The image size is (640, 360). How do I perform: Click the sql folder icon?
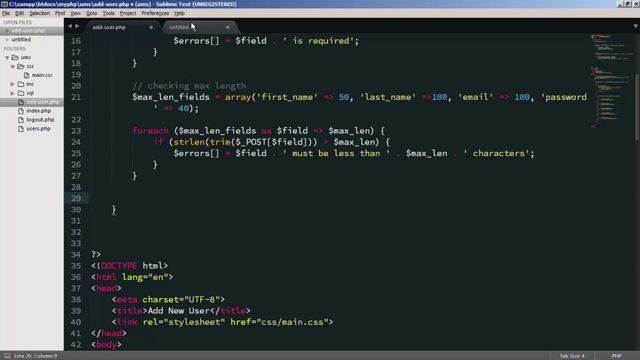pos(21,93)
